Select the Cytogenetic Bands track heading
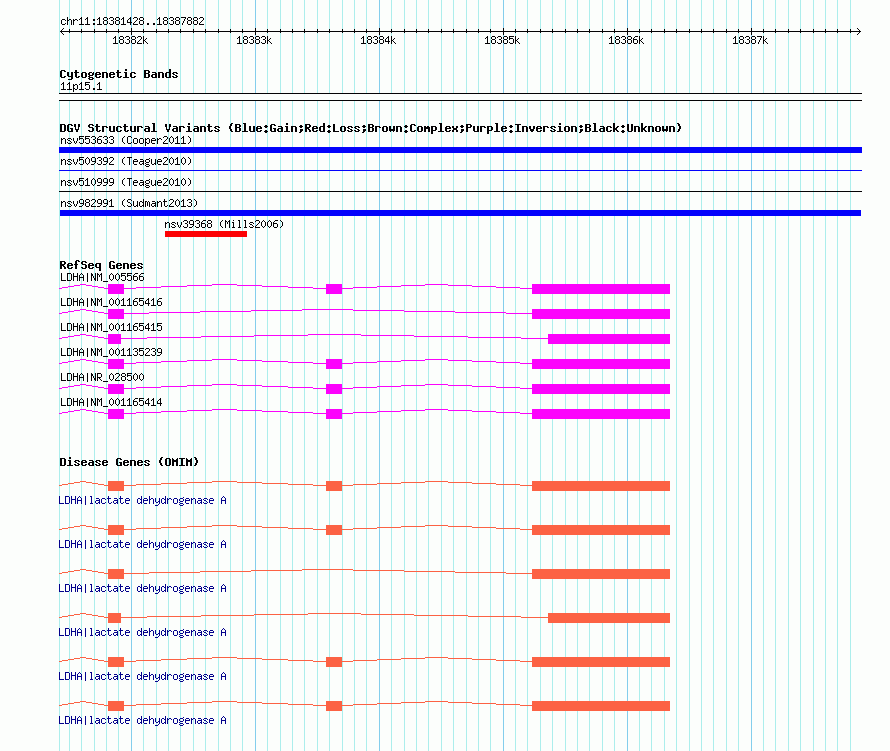Screen dimensions: 890x751 [x=119, y=74]
